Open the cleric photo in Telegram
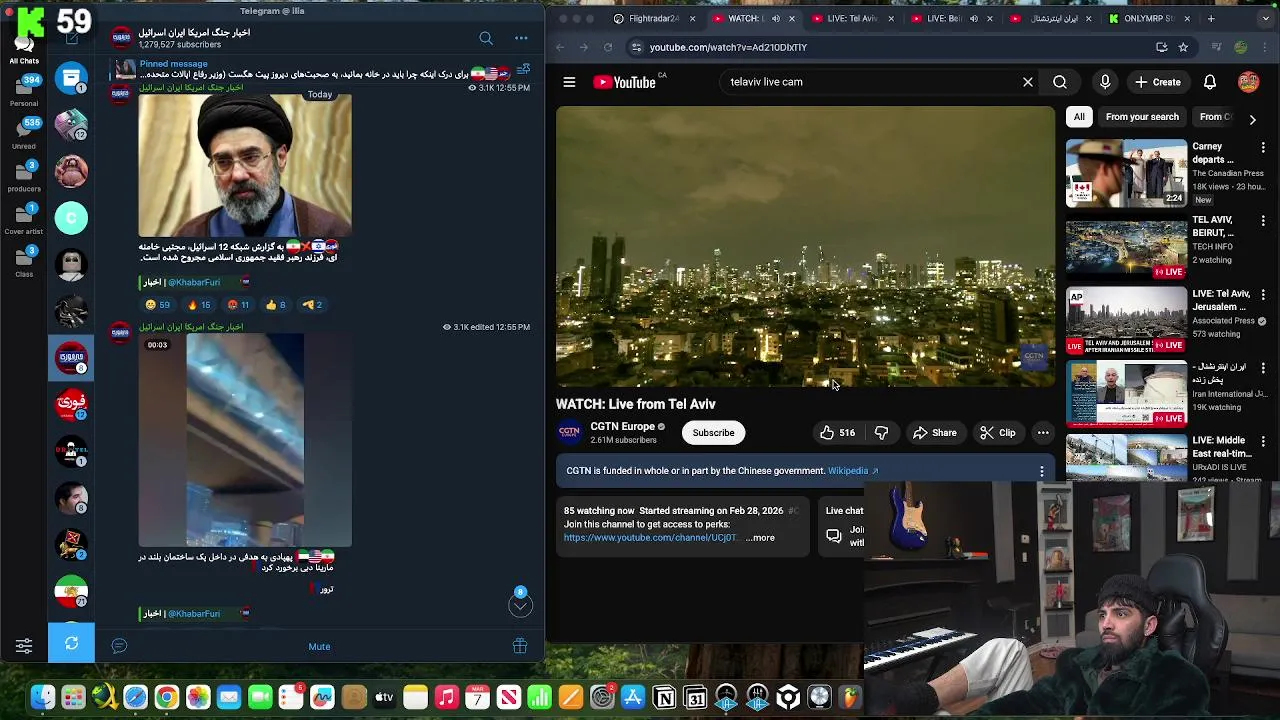Screen dimensions: 1280x720 coord(245,165)
